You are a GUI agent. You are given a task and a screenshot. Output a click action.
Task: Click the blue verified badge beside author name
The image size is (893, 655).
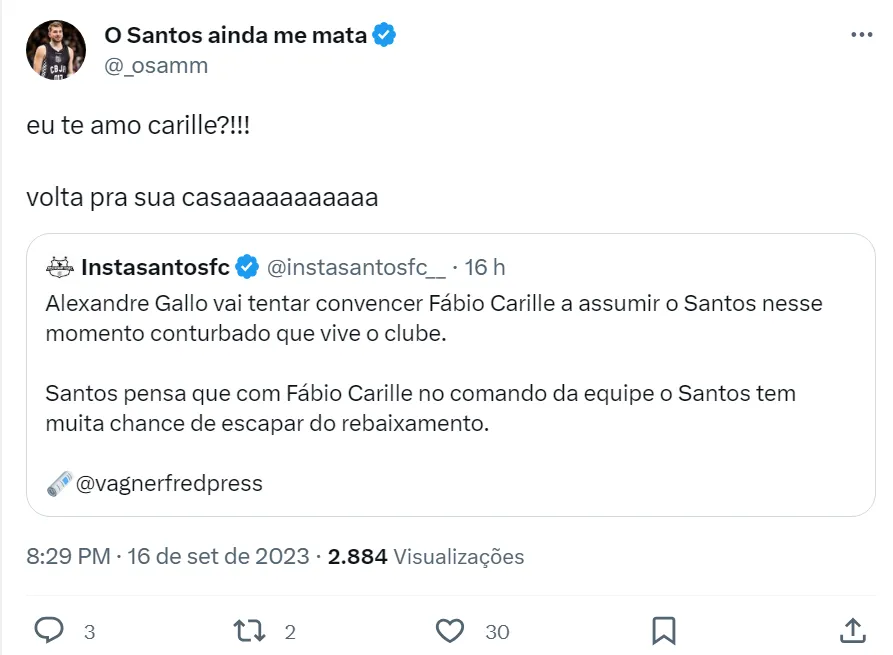pos(384,36)
